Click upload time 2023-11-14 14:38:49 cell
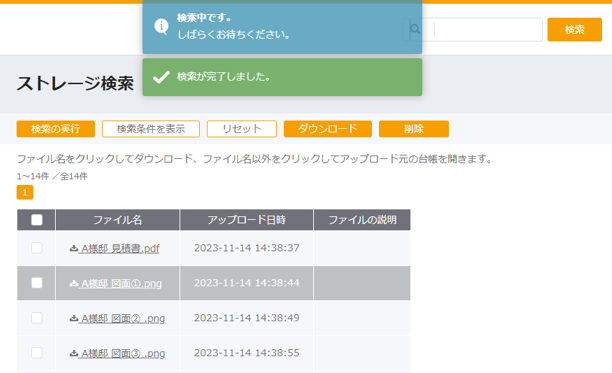This screenshot has width=612, height=373. click(x=247, y=318)
